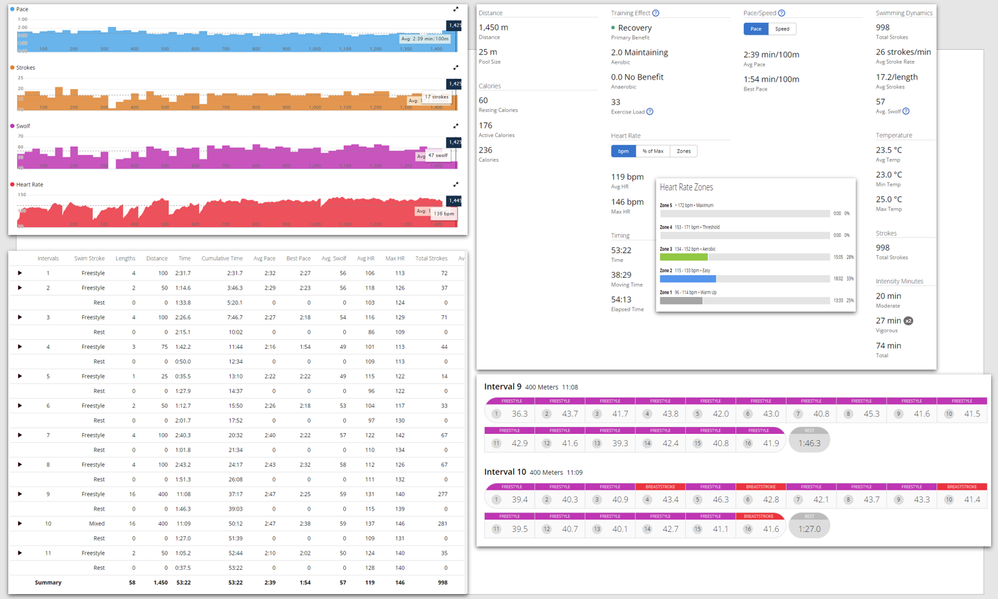Select the Pace toggle button
This screenshot has height=599, width=998.
756,29
